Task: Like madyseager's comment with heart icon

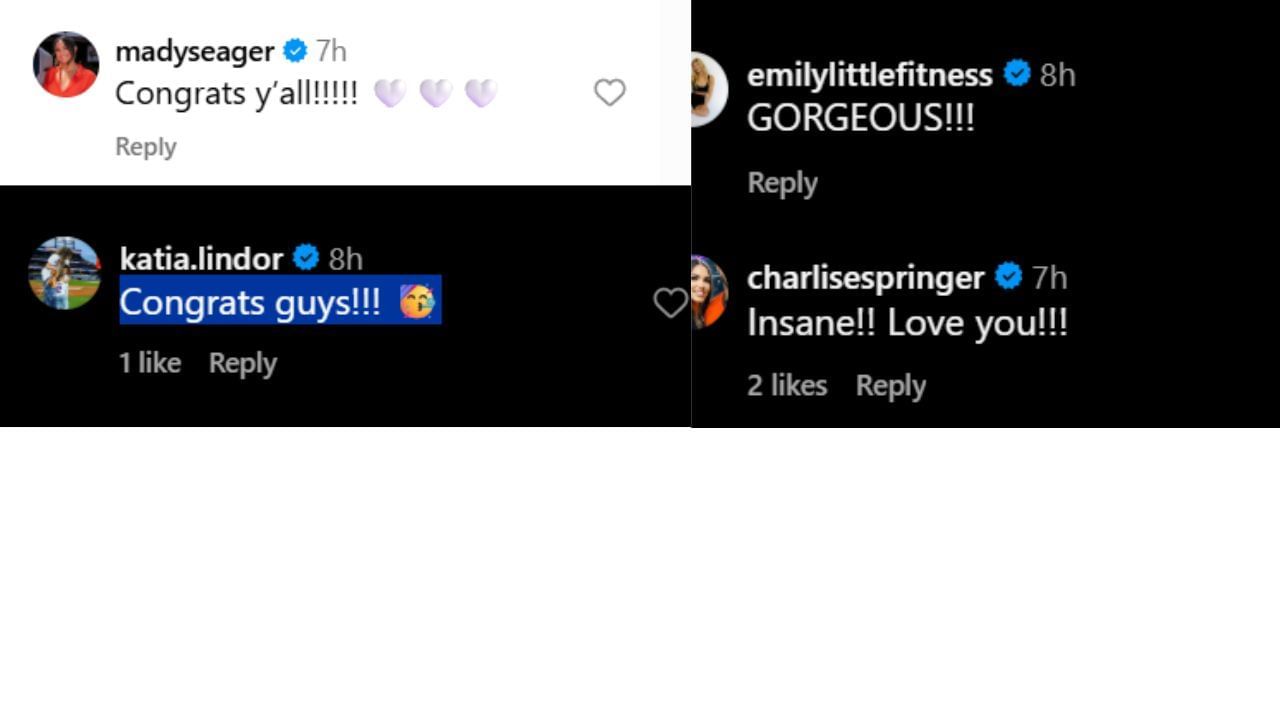Action: click(609, 93)
